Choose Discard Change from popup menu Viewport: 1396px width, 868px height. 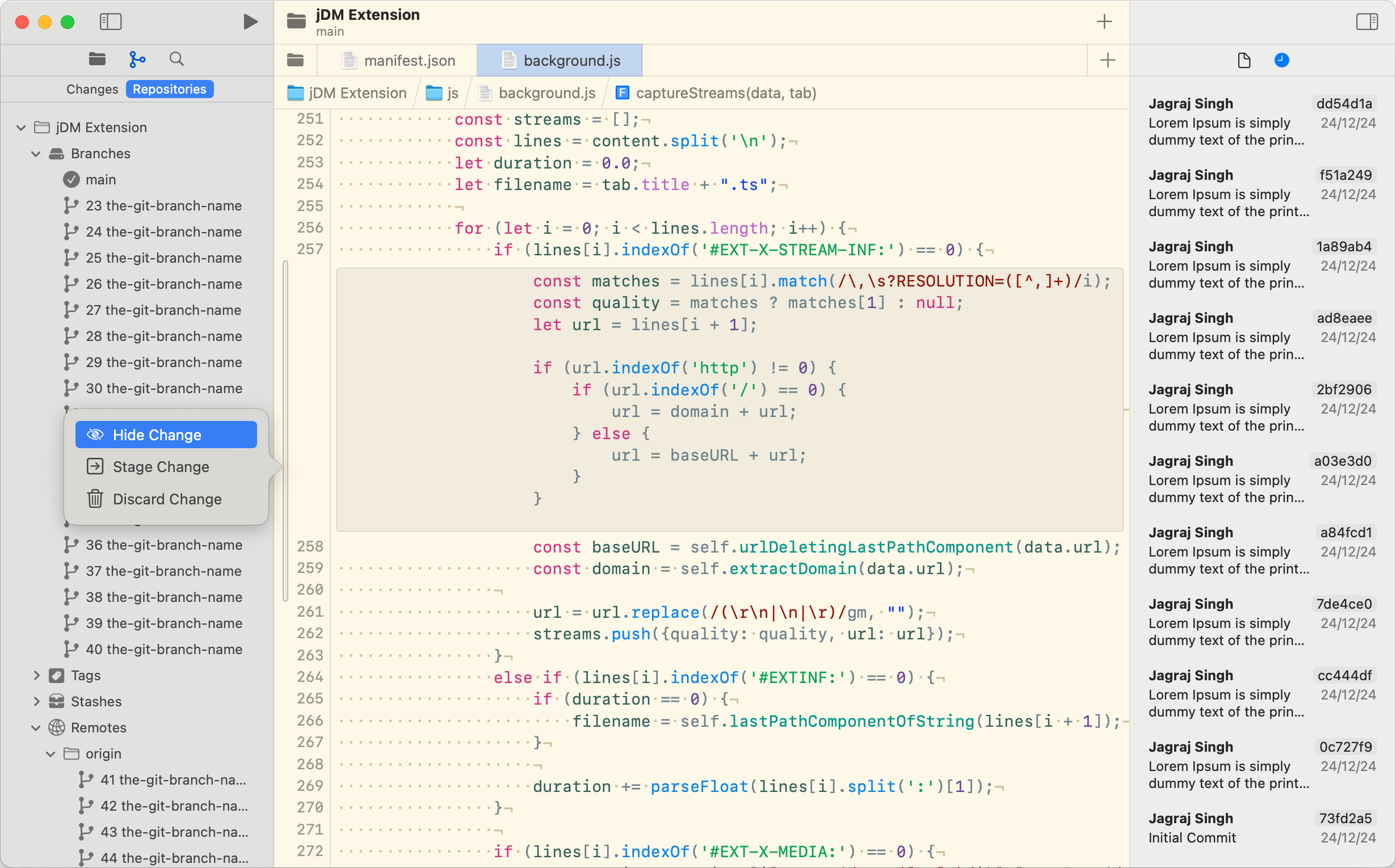tap(166, 499)
